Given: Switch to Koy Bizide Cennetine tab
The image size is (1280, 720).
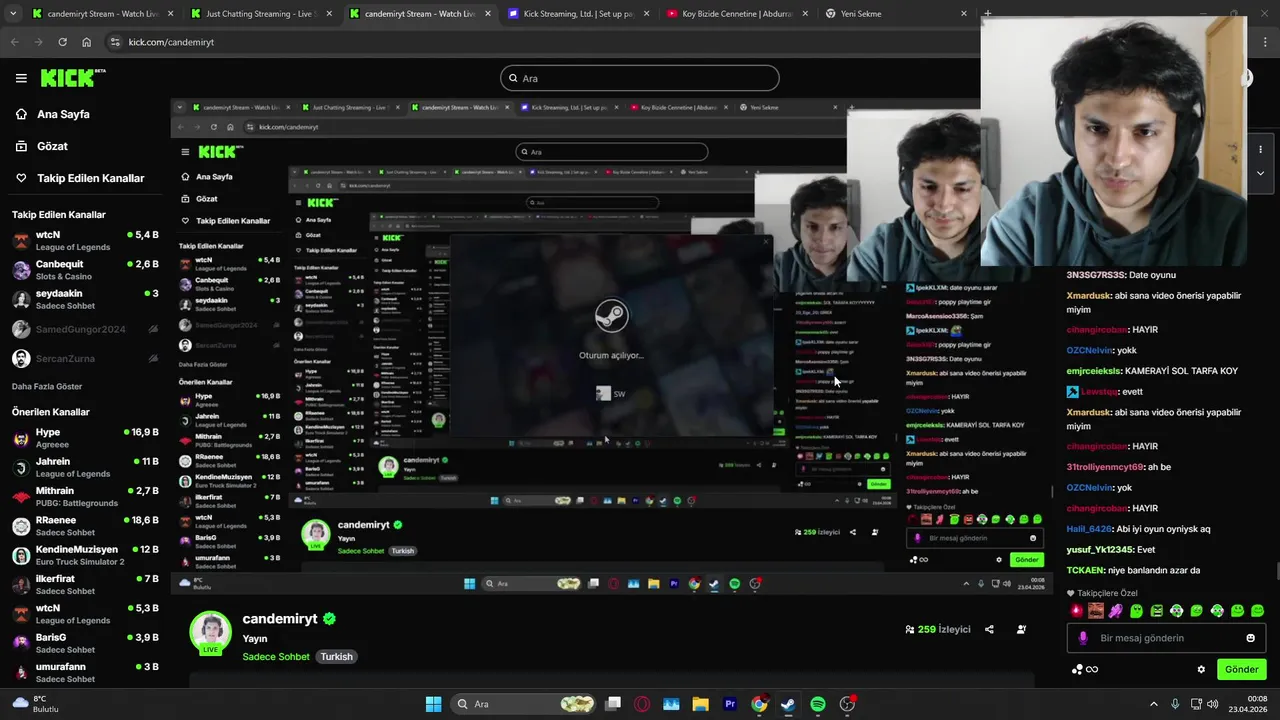Looking at the screenshot, I should point(738,14).
